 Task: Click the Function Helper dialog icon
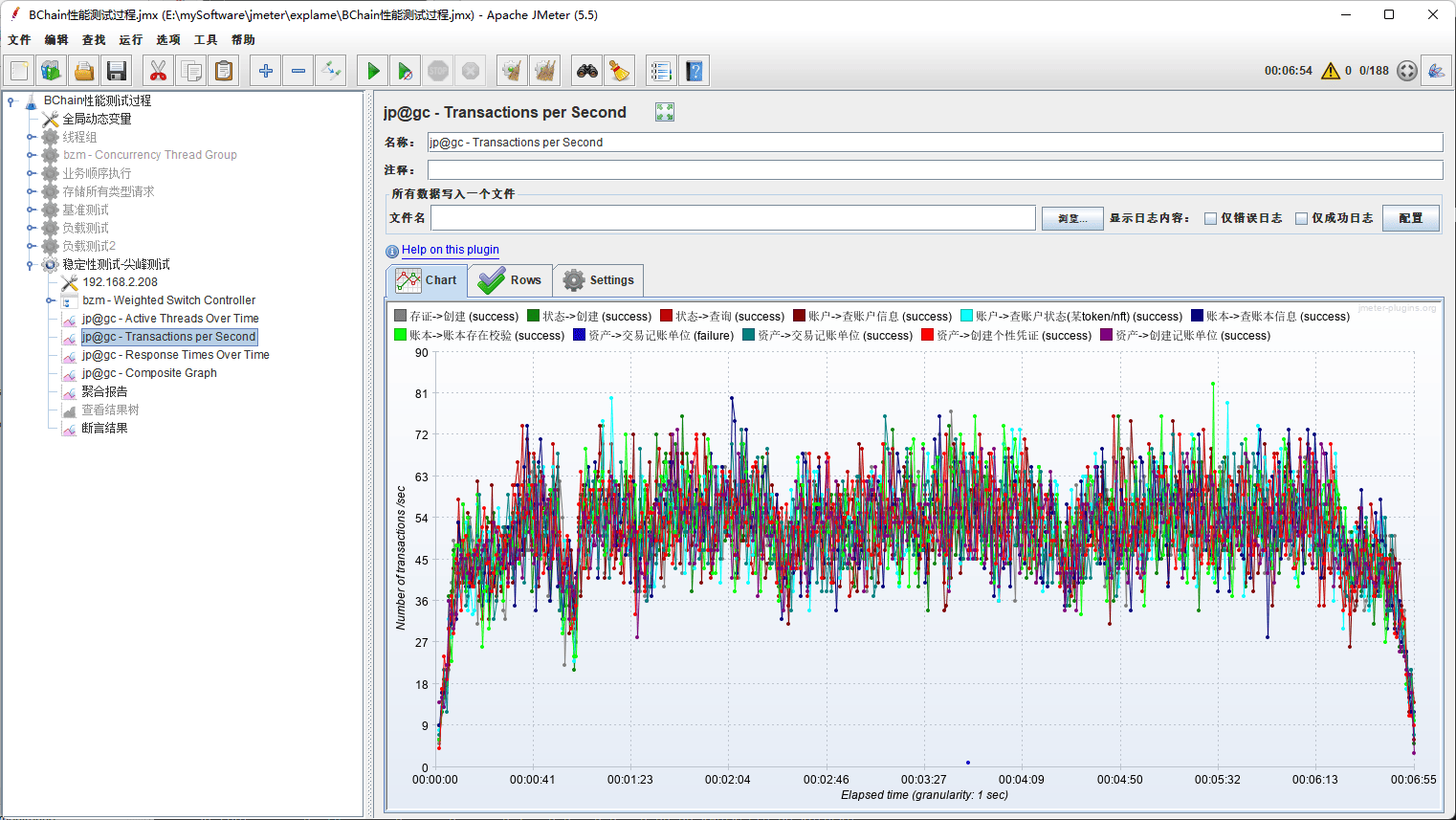[660, 71]
